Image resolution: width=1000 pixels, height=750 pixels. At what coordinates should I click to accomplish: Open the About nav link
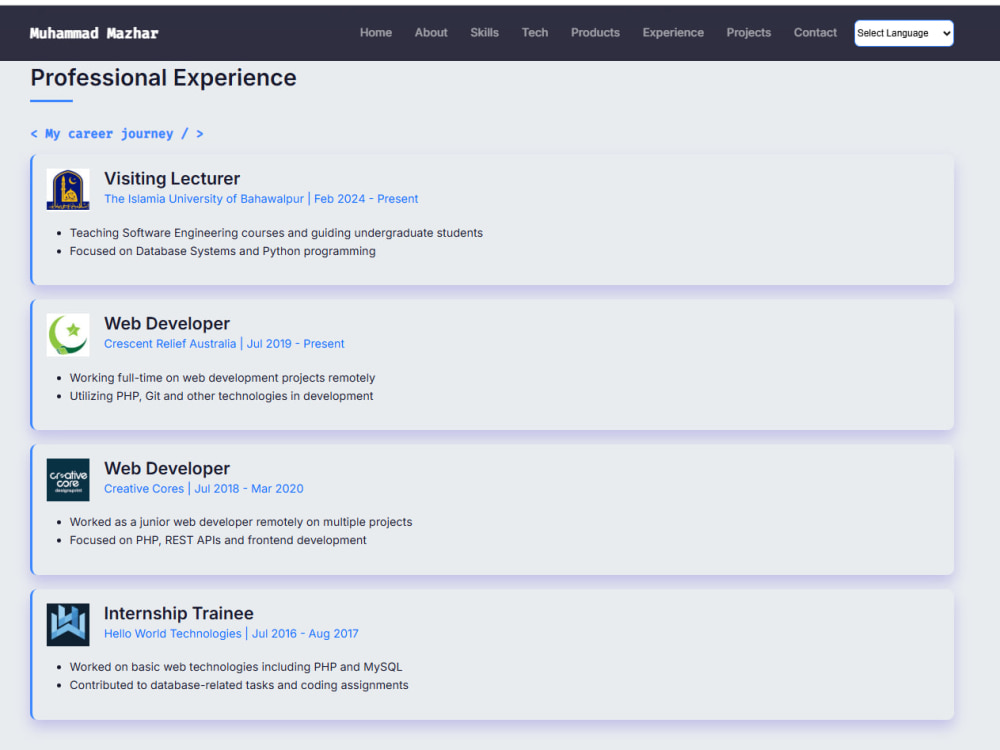click(431, 33)
